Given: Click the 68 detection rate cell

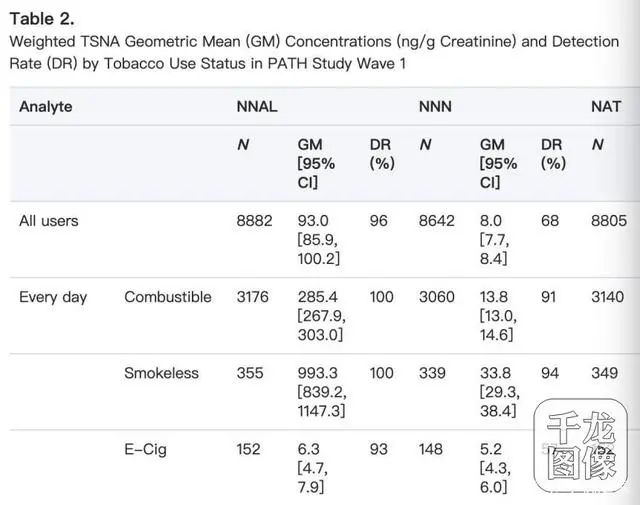Looking at the screenshot, I should coord(550,220).
